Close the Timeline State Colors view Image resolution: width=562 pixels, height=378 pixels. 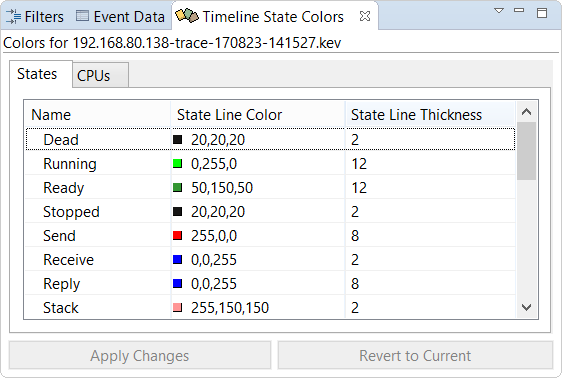365,16
